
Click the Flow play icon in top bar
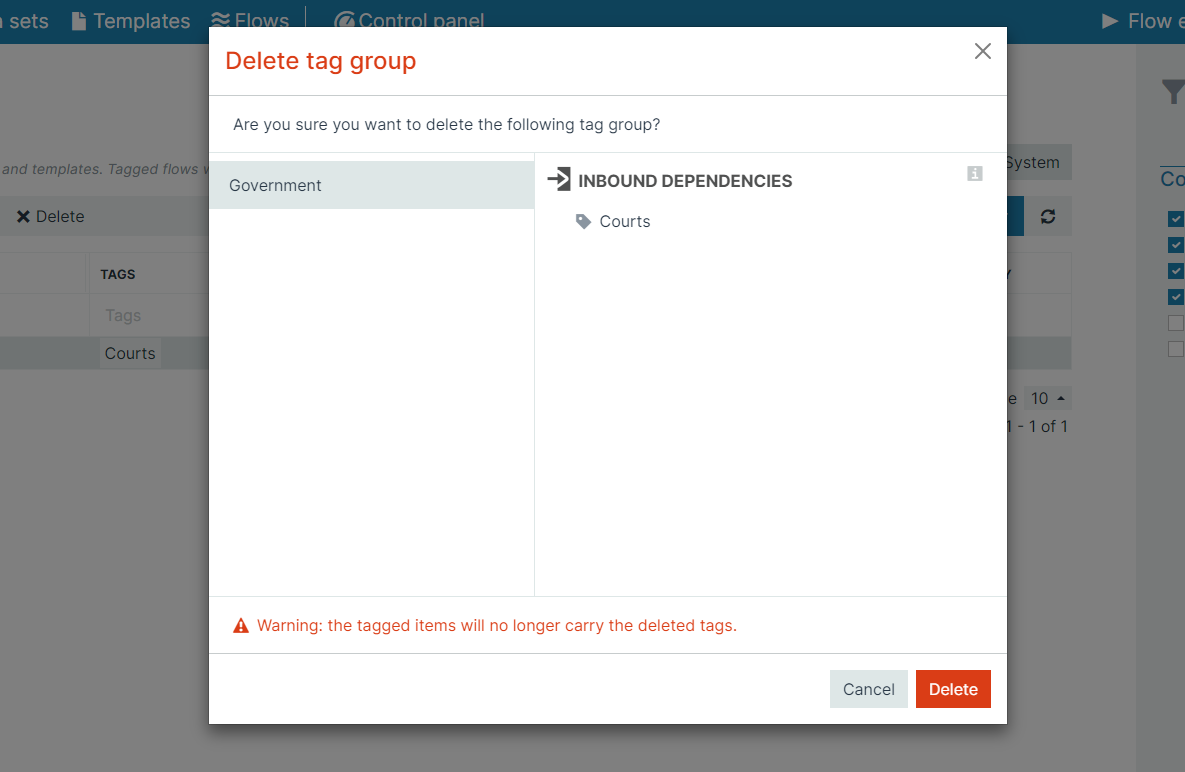(1109, 21)
